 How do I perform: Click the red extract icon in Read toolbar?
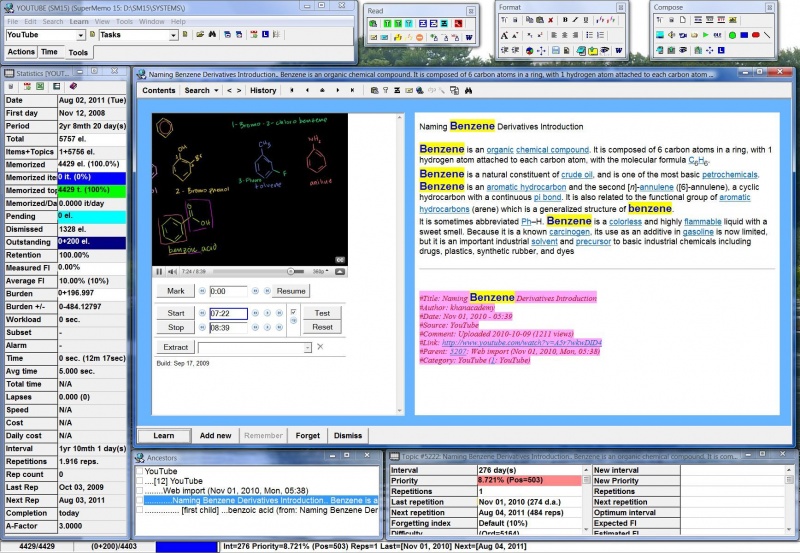coord(458,23)
